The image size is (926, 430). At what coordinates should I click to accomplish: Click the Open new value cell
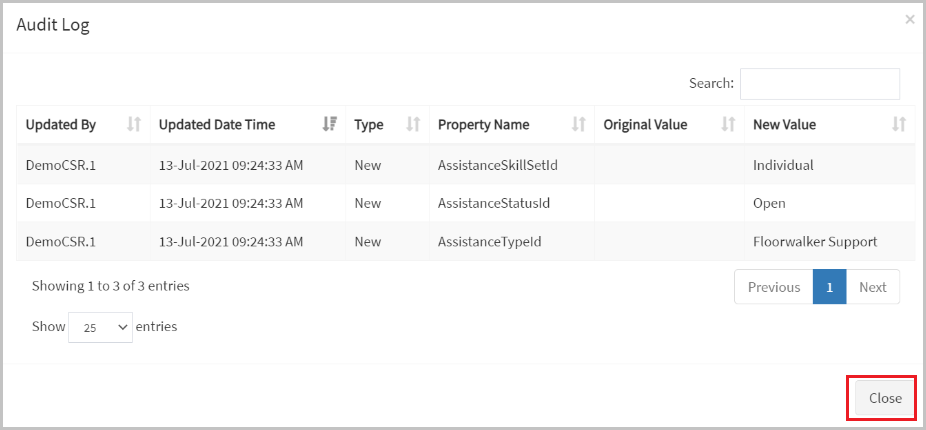click(830, 203)
